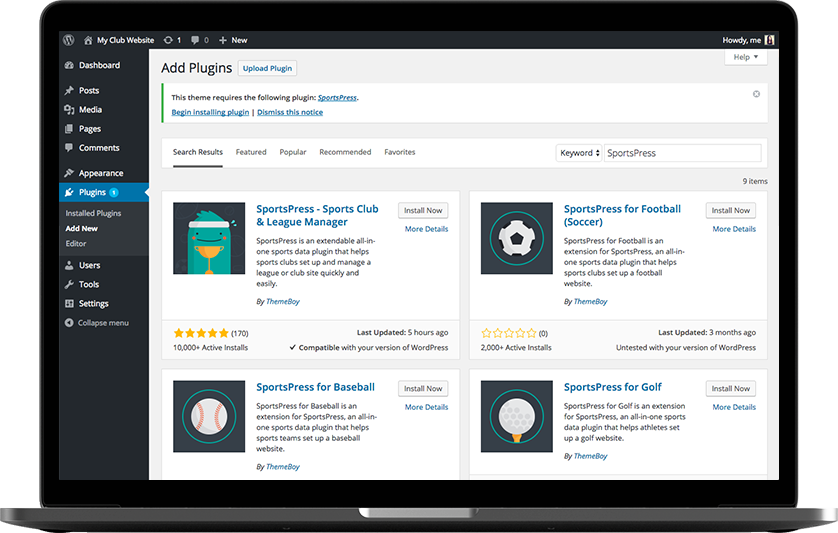
Task: Install SportsPress for Football plugin
Action: click(x=731, y=211)
